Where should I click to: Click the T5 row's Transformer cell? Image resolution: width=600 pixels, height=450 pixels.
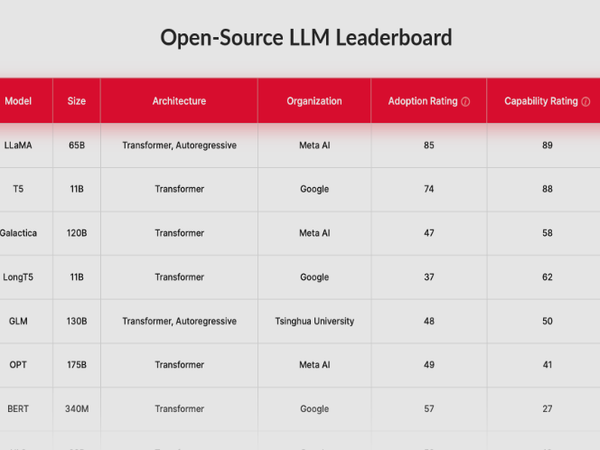(x=179, y=189)
